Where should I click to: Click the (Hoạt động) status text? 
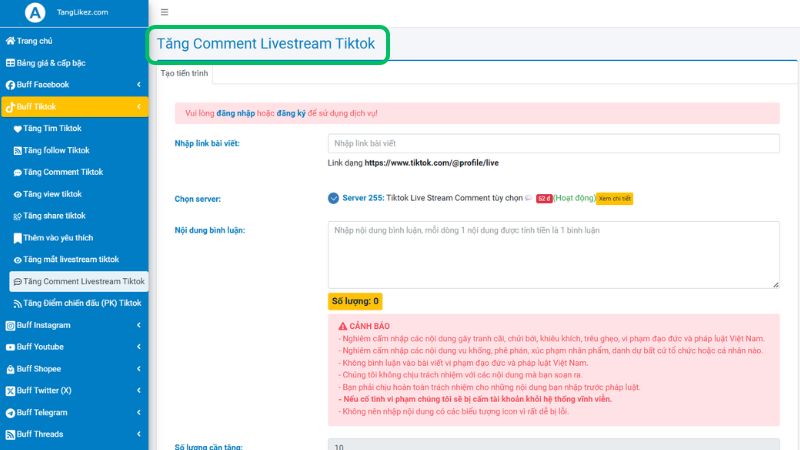[574, 198]
